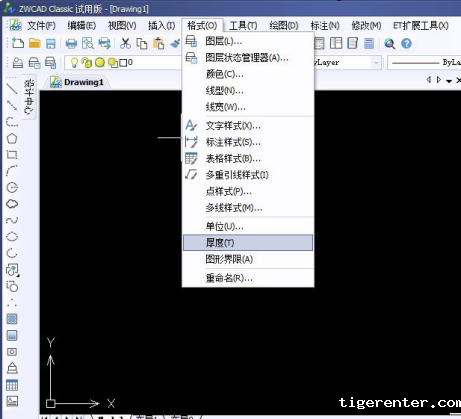The height and width of the screenshot is (419, 461).
Task: Choose 表格样式(B)... menu entry
Action: (x=248, y=159)
